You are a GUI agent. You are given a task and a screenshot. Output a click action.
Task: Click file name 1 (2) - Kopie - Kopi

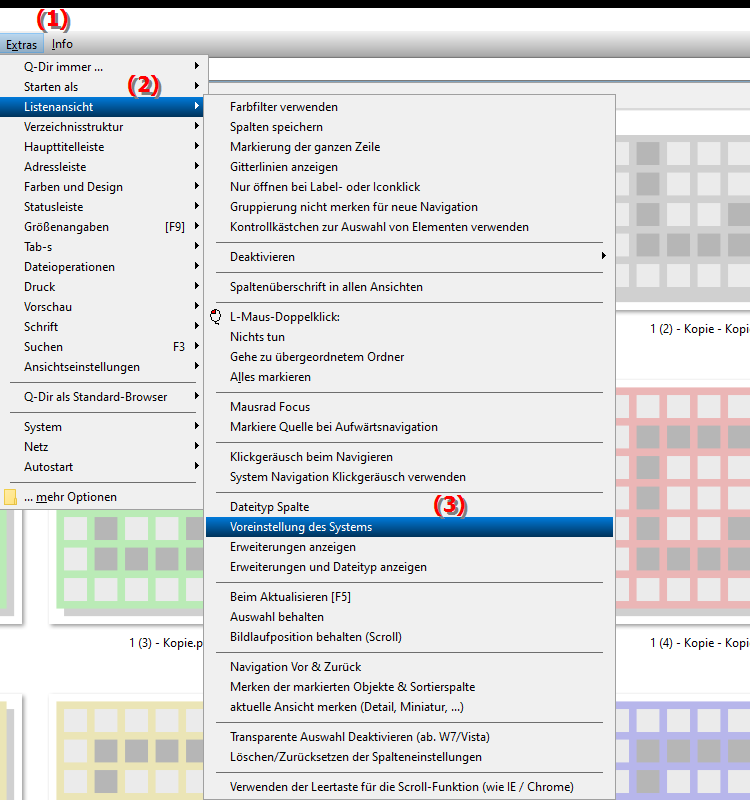(699, 329)
